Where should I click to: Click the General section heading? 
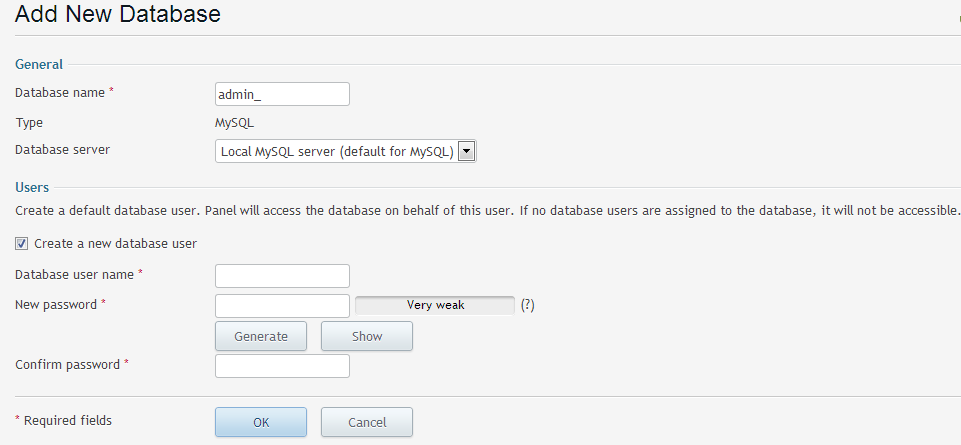point(39,64)
